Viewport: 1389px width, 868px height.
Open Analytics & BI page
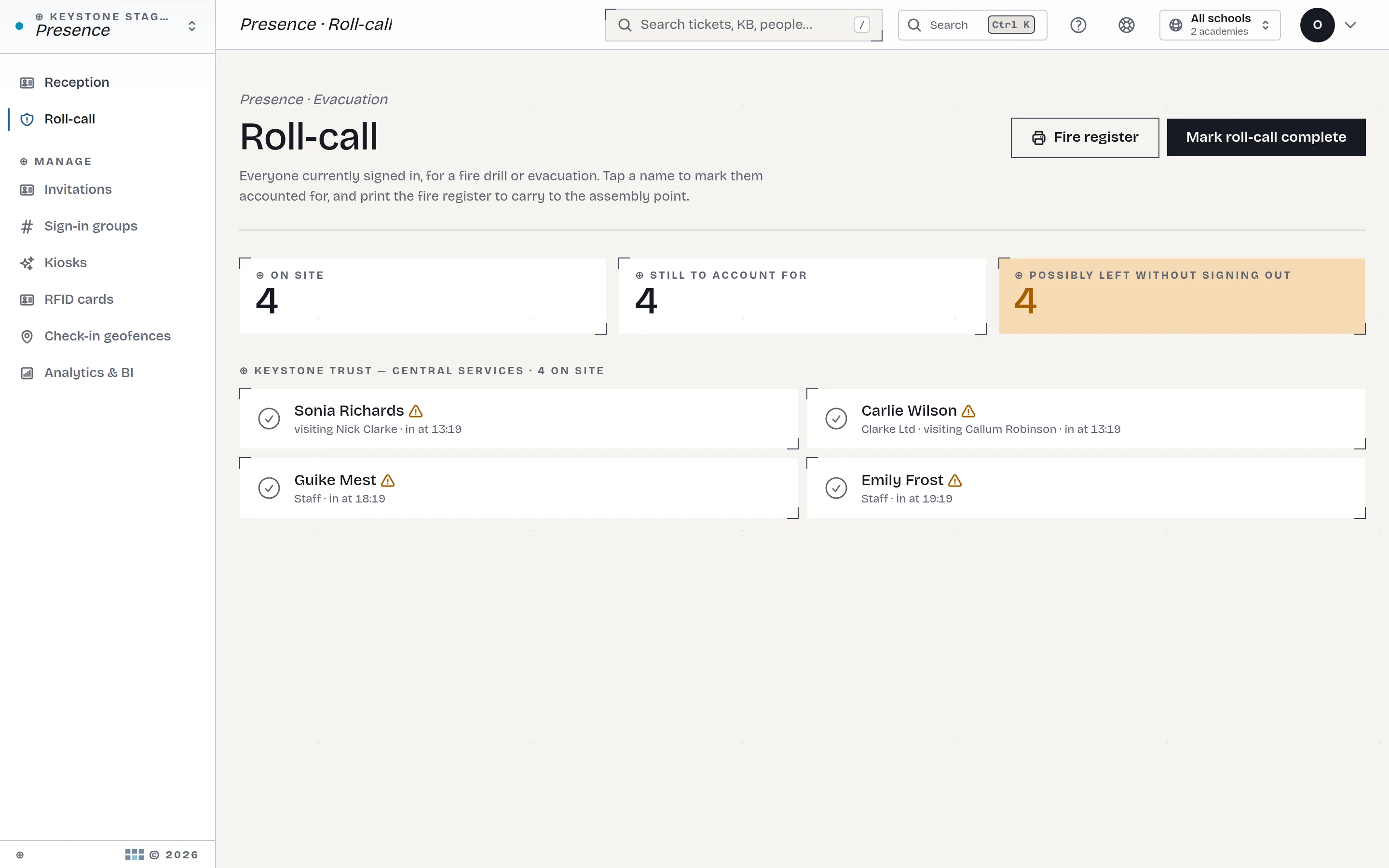click(108, 373)
